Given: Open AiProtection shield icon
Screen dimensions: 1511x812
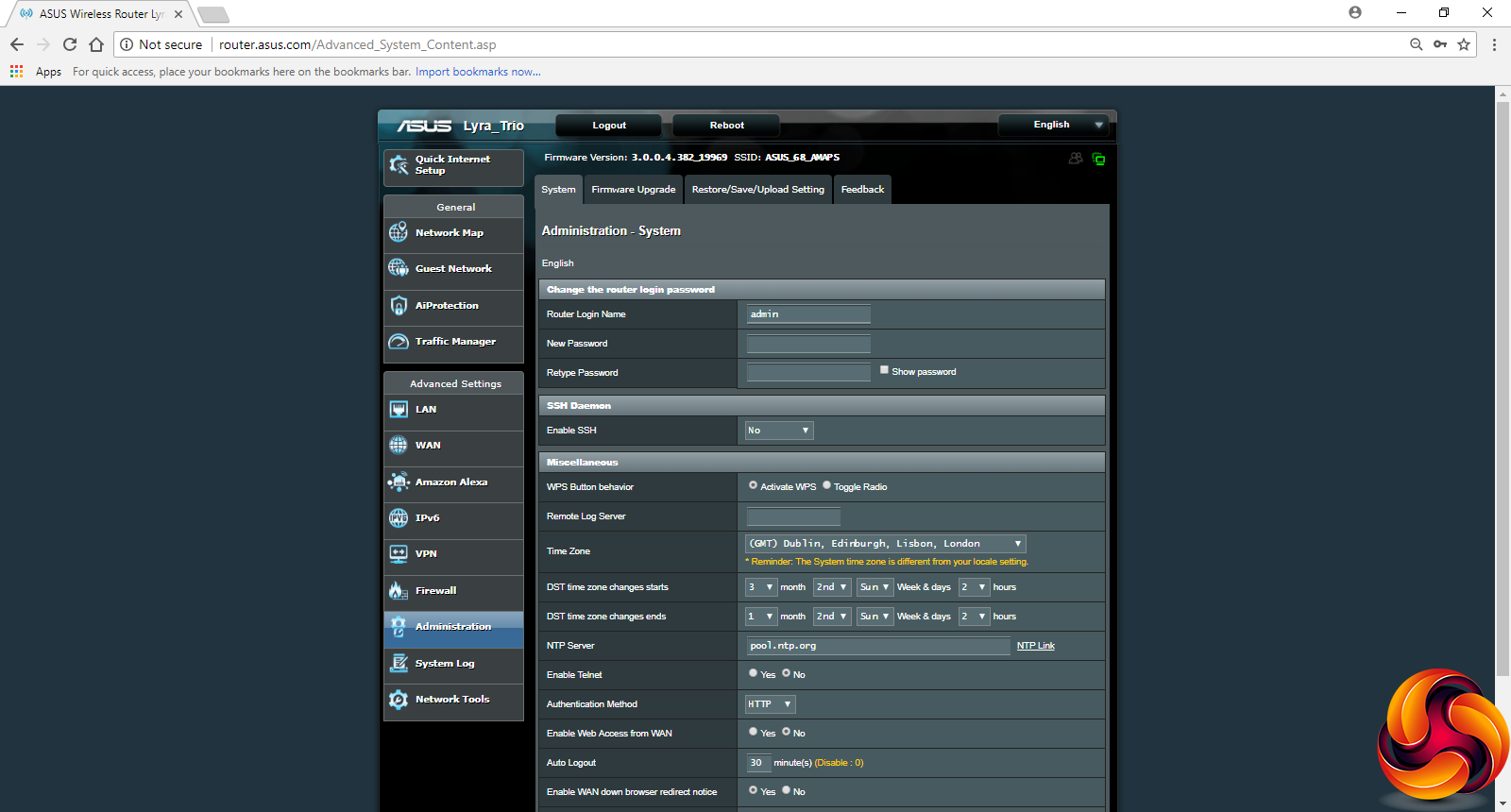Looking at the screenshot, I should click(399, 305).
